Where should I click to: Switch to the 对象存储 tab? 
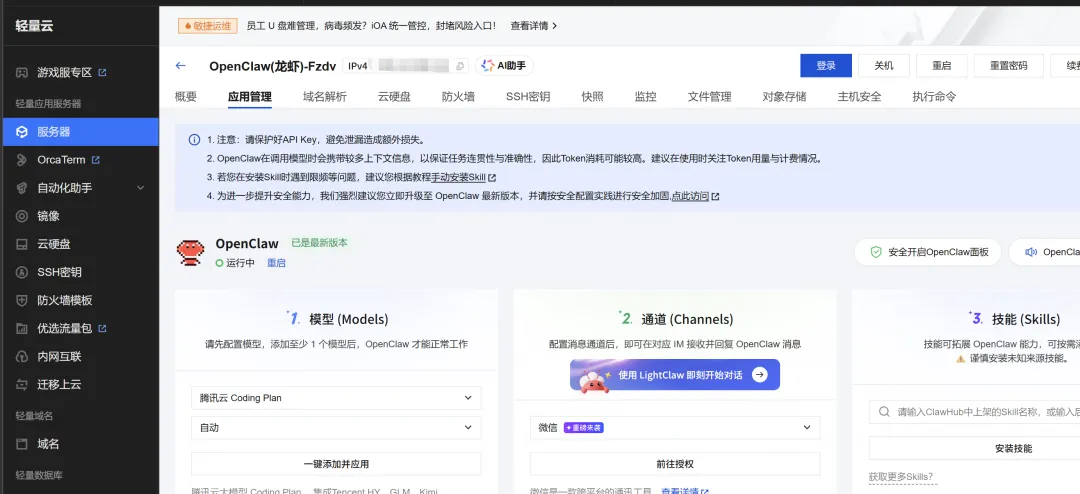click(785, 96)
